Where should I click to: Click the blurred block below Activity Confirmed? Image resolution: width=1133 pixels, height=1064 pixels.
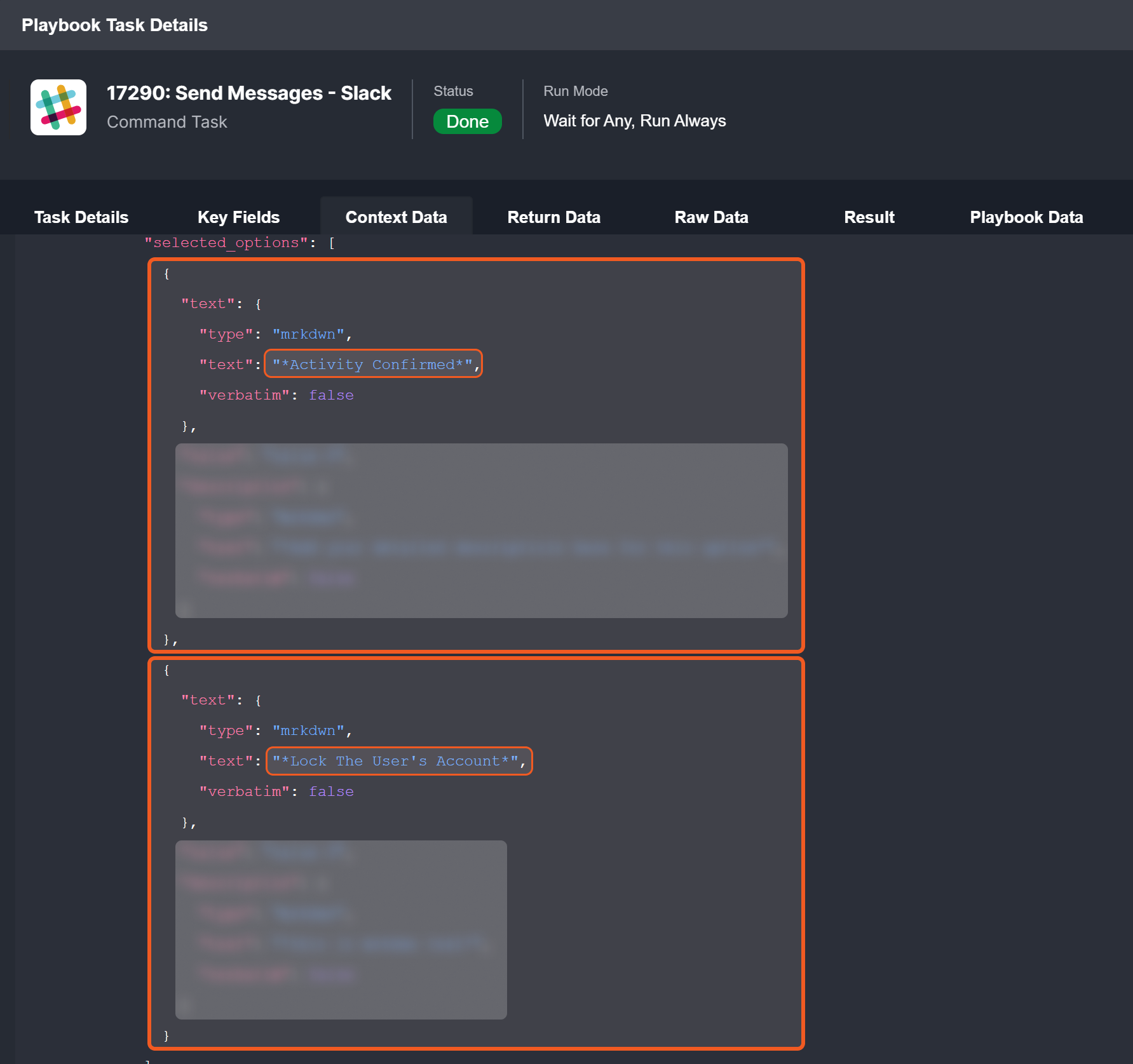point(481,530)
